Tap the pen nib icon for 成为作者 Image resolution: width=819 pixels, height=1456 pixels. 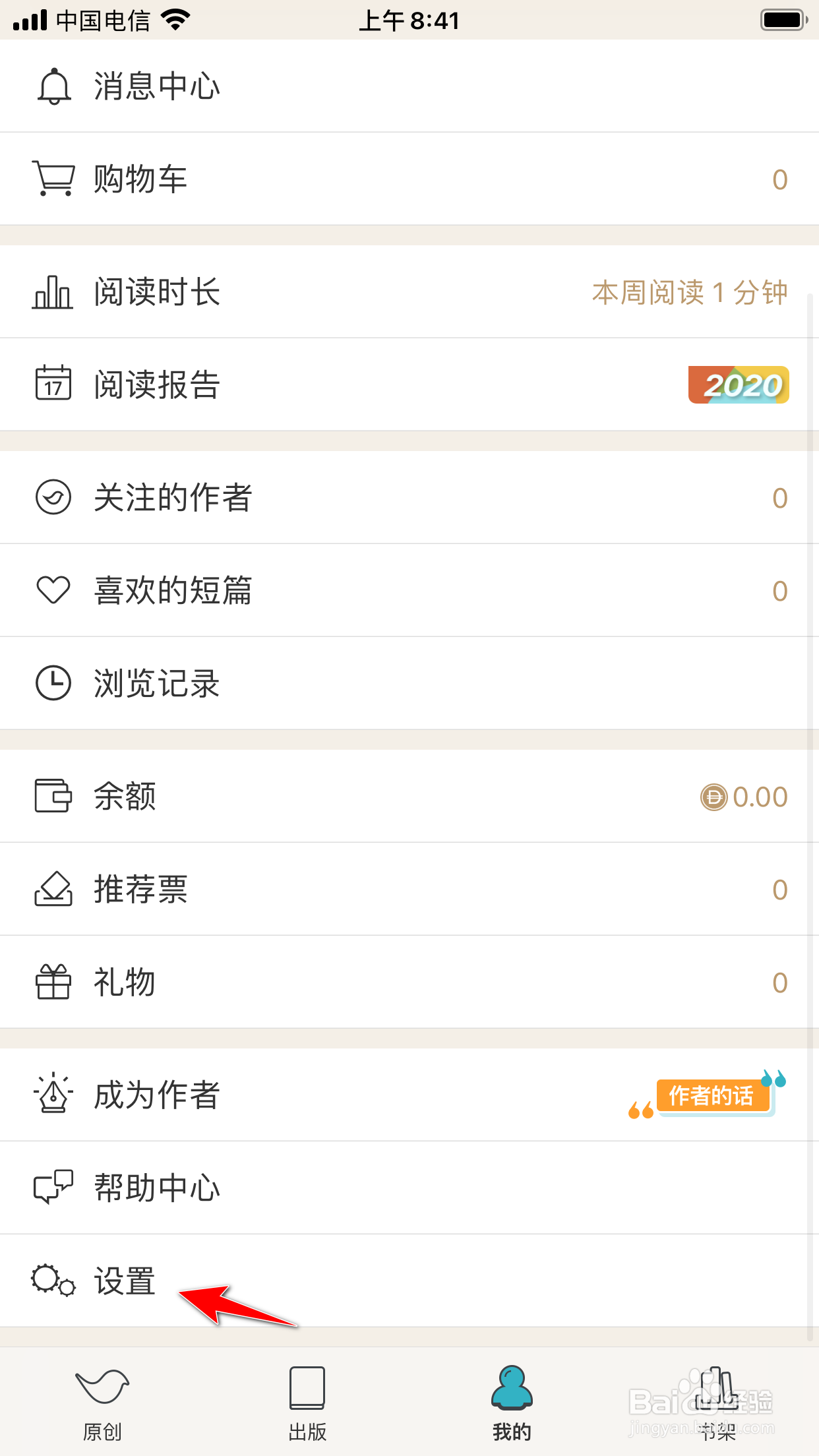pyautogui.click(x=53, y=1093)
